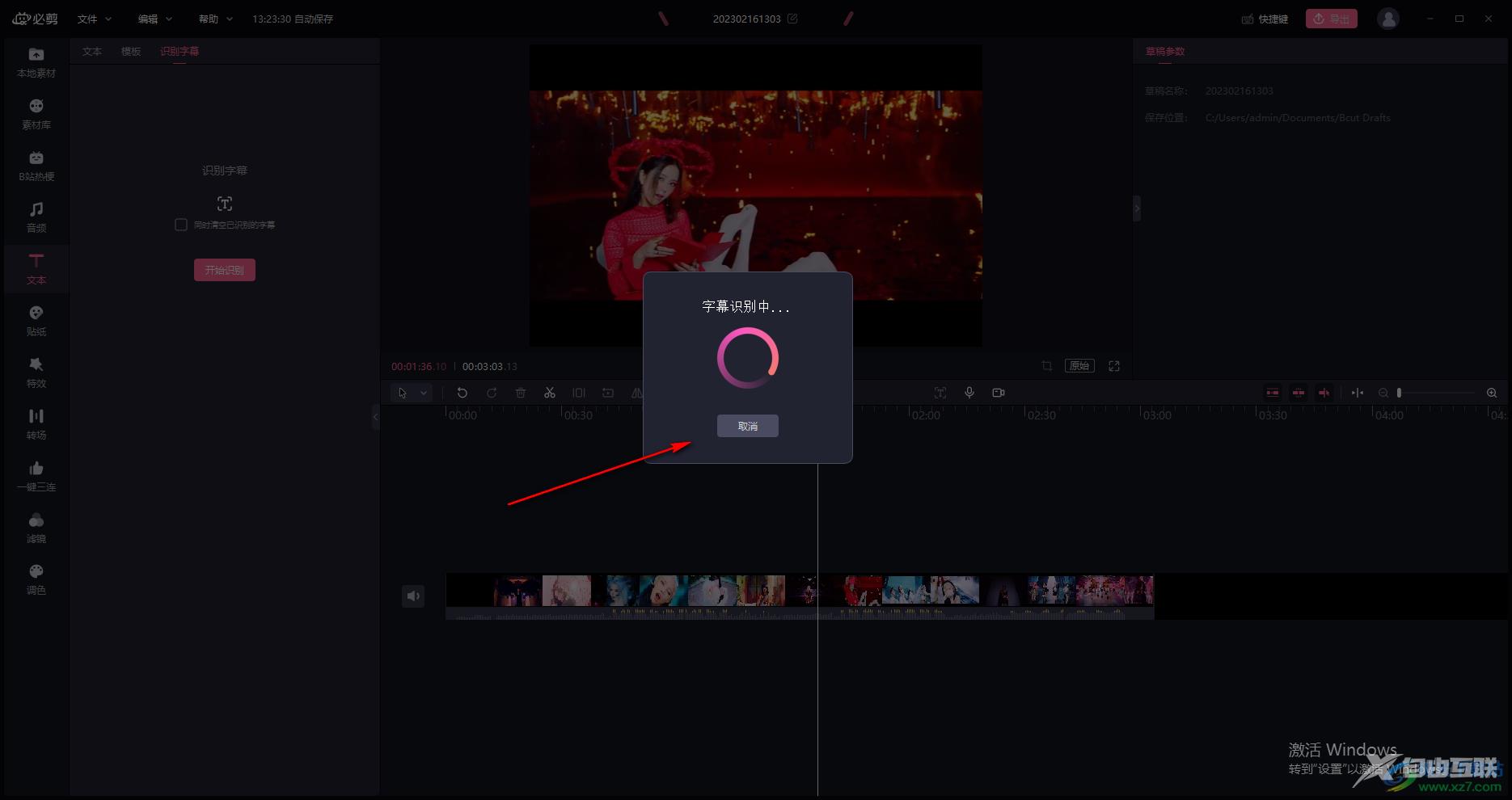
Task: Click 03:30 mark on timeline ruler
Action: (1273, 415)
